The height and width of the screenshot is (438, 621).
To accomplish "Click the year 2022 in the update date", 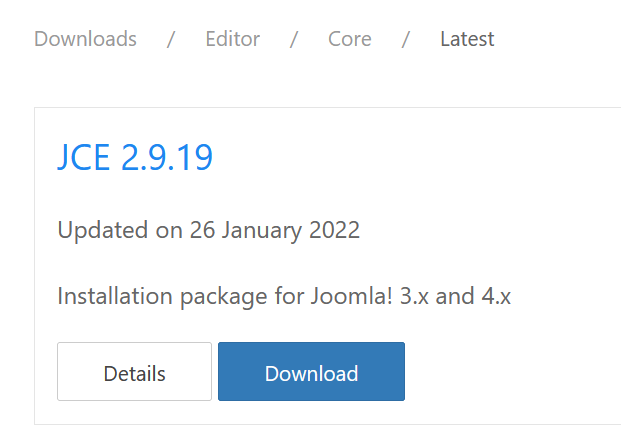I will point(334,230).
